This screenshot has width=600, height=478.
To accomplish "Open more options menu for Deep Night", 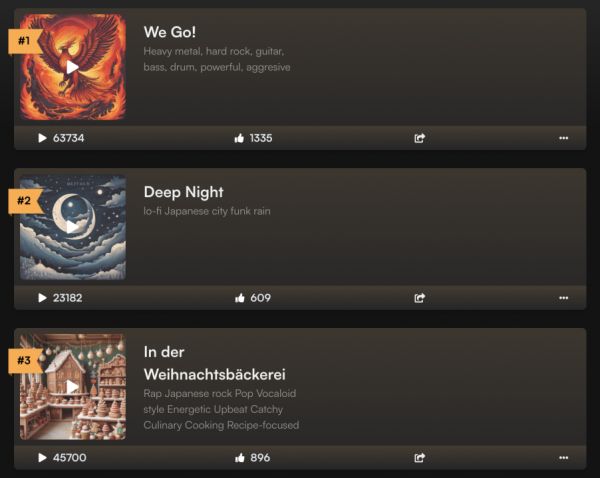I will (563, 298).
